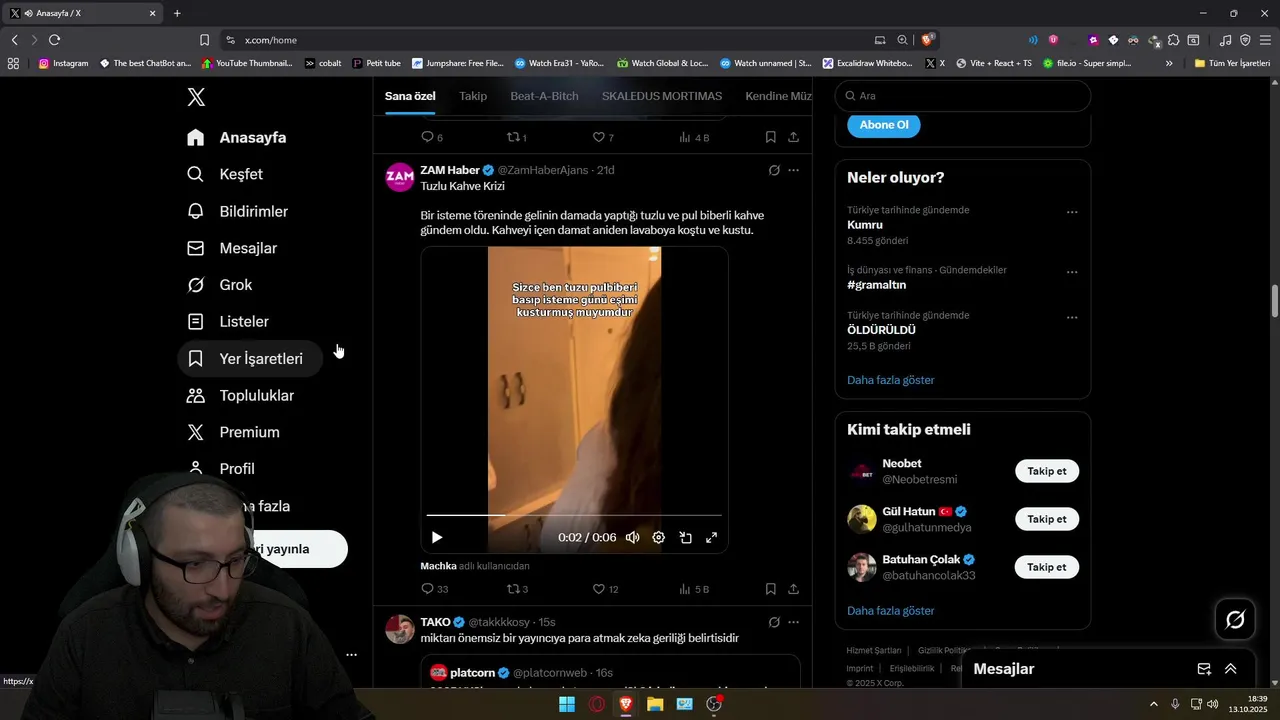Open ZAM Haber profile avatar
This screenshot has width=1280, height=720.
[x=400, y=177]
